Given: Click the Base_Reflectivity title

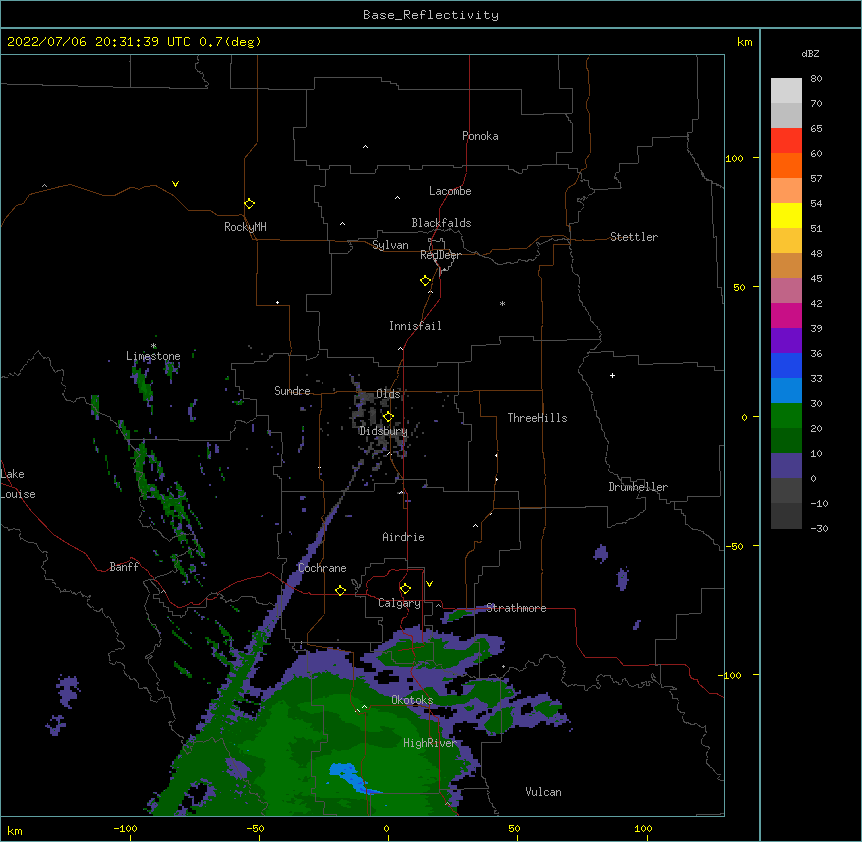Looking at the screenshot, I should [x=431, y=15].
